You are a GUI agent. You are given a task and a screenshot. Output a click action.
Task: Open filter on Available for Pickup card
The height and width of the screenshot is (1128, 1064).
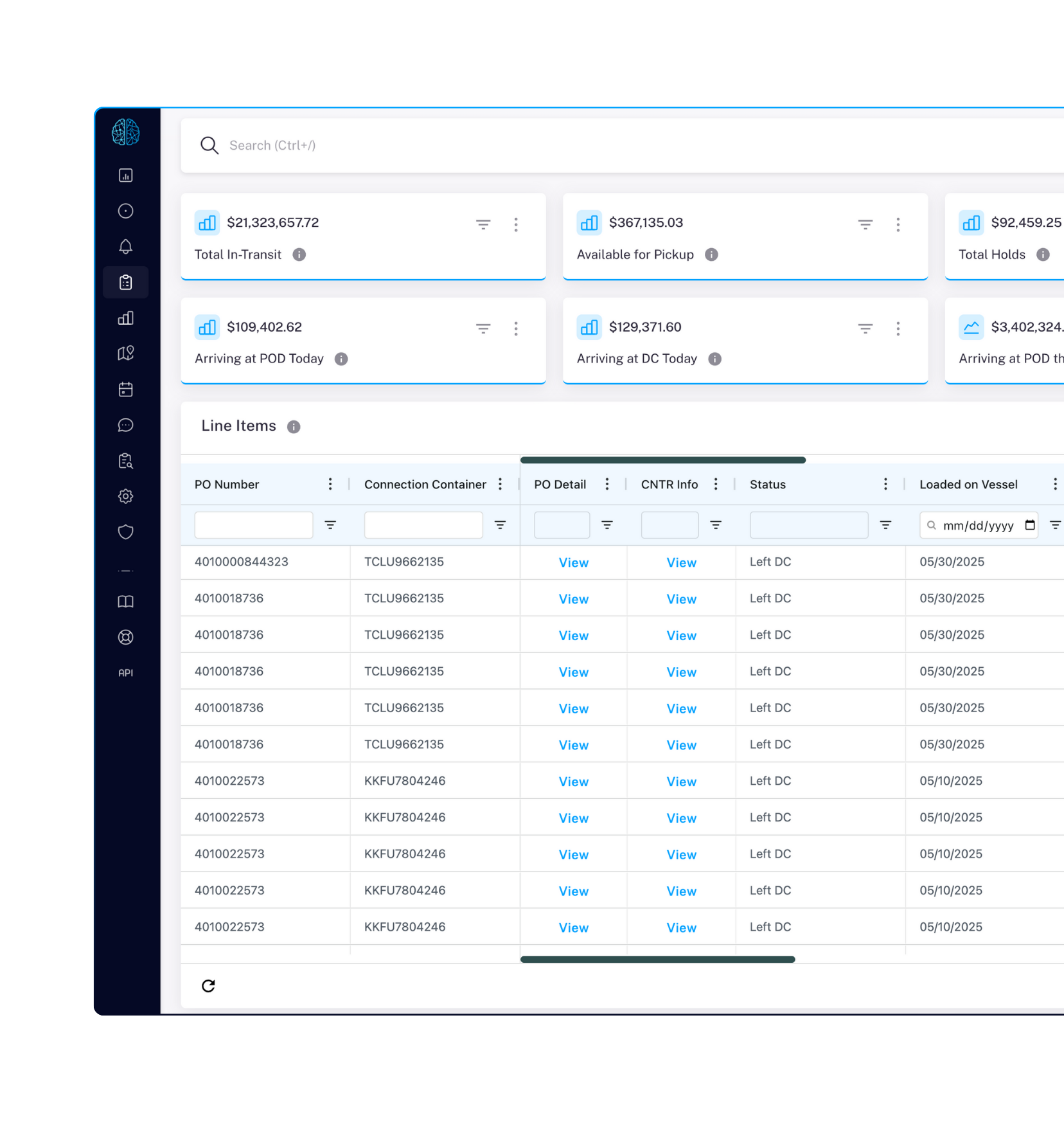tap(865, 224)
